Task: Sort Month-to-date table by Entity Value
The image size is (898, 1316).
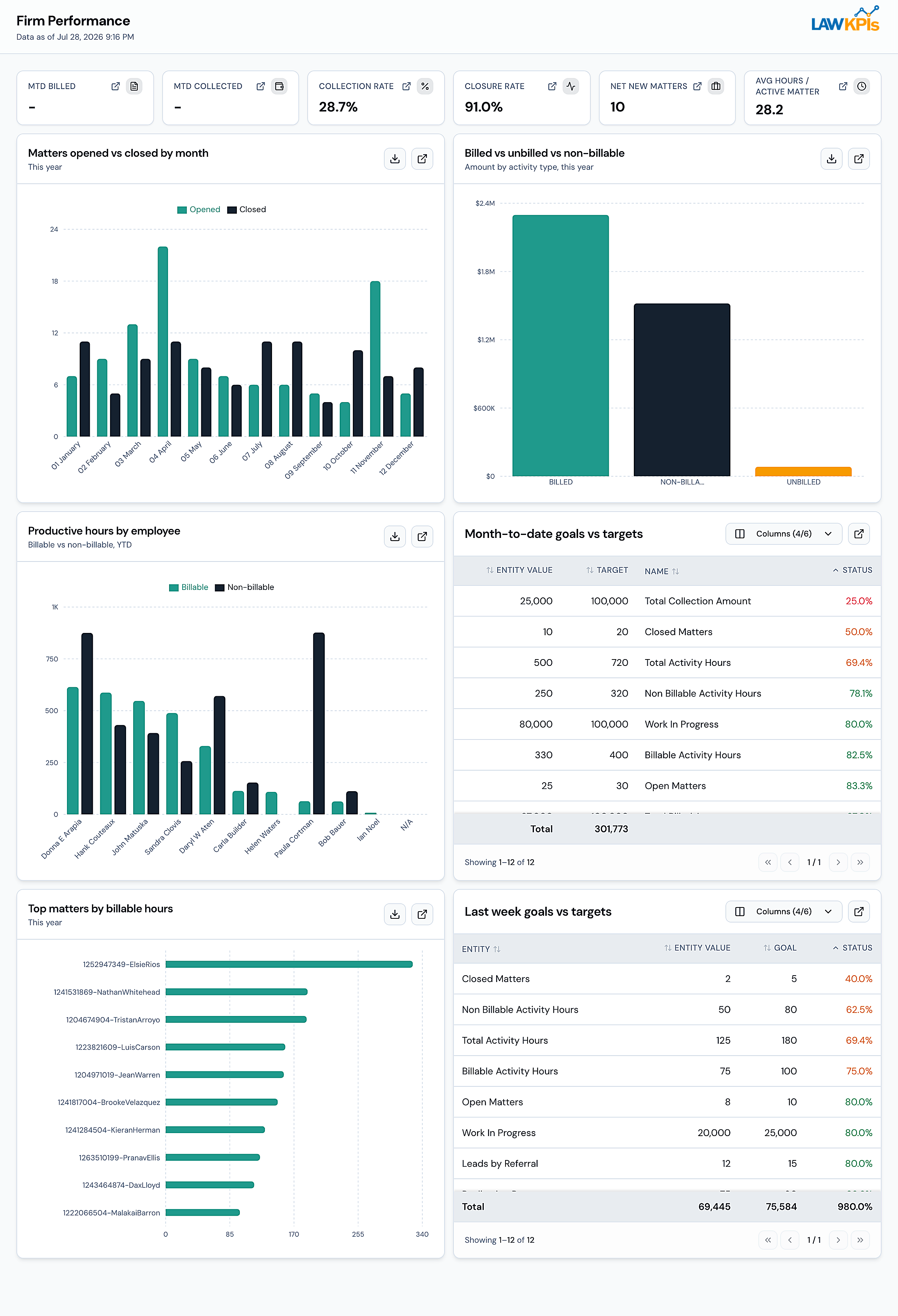Action: (x=519, y=570)
